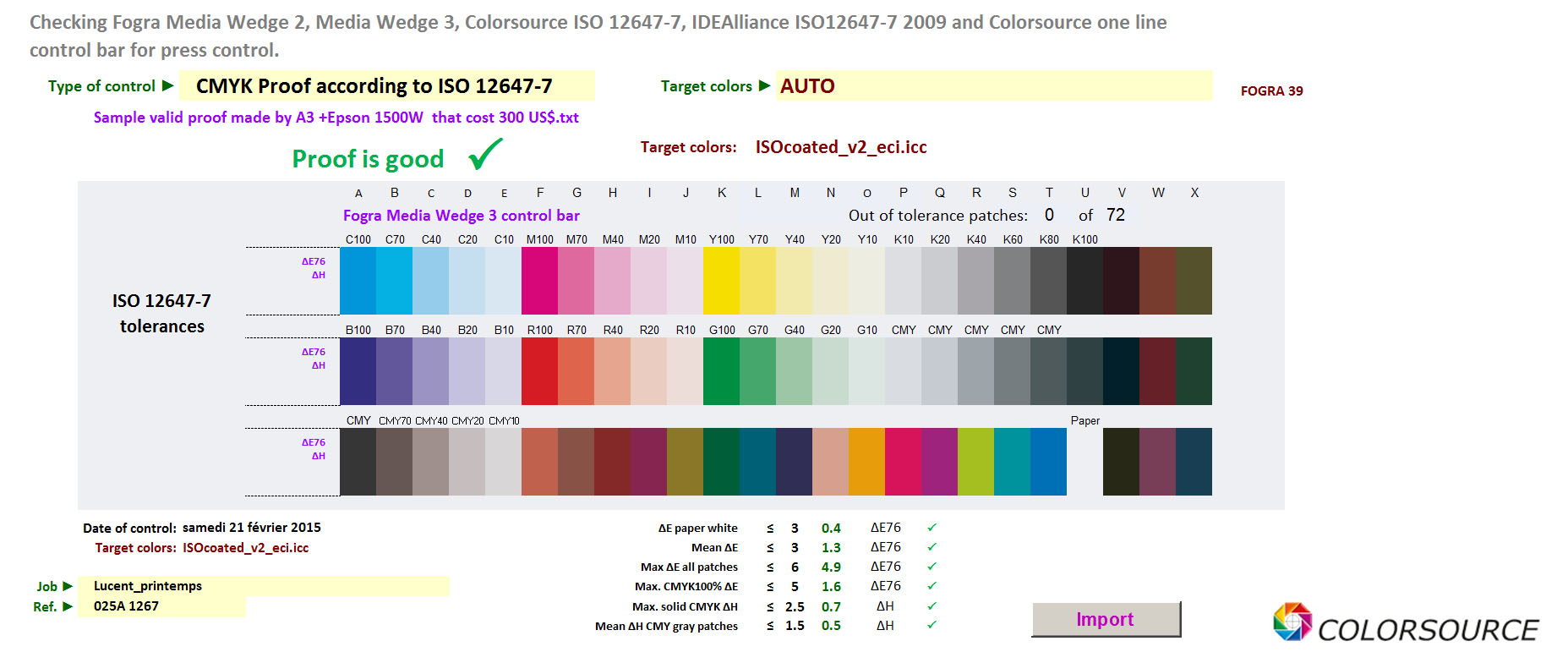The width and height of the screenshot is (1568, 663).
Task: Click the checkmark for Mean ΔH CMY gray
Action: (932, 625)
